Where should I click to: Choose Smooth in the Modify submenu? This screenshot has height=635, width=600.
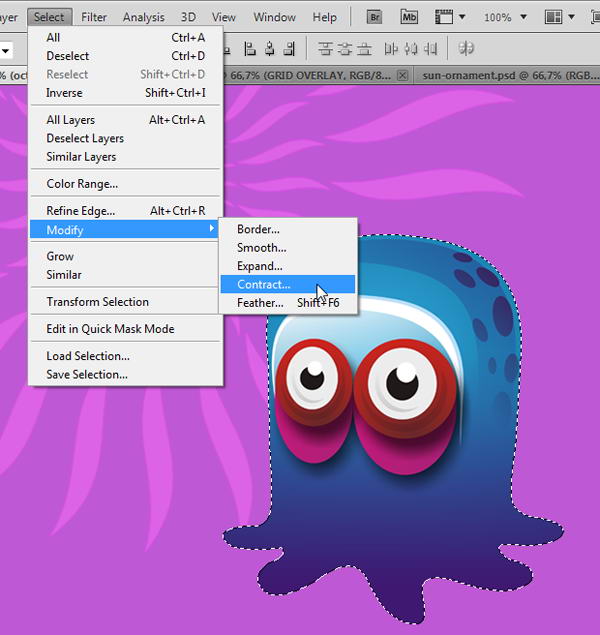[x=288, y=247]
